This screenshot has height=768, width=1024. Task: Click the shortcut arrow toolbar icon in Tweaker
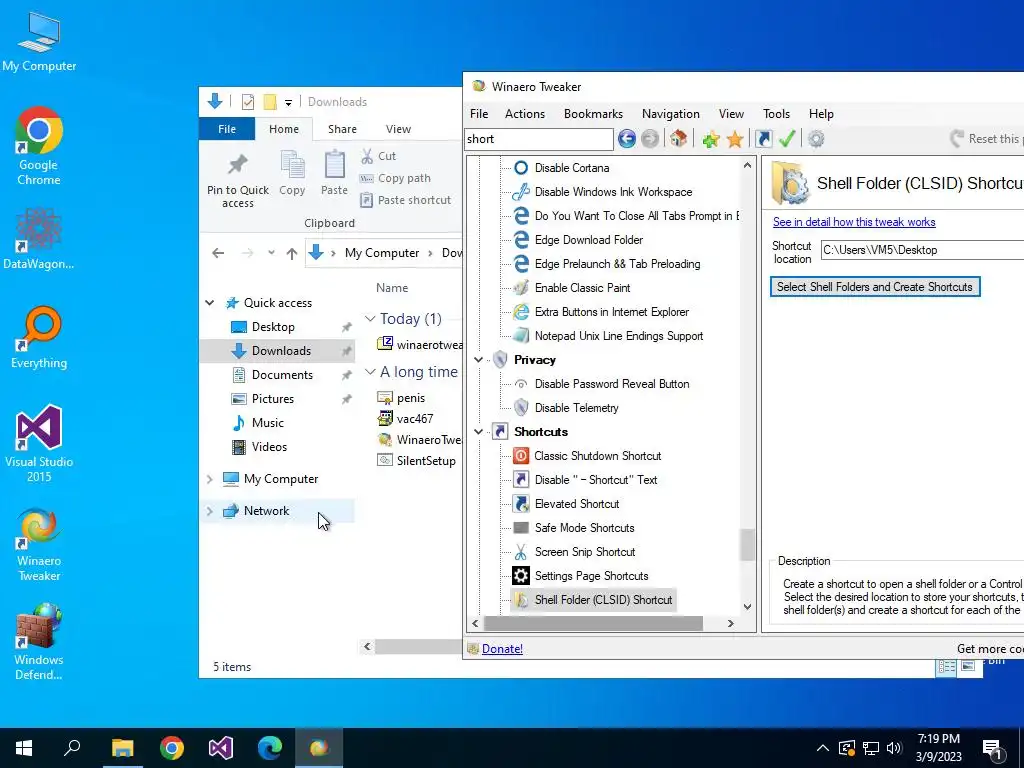tap(763, 139)
